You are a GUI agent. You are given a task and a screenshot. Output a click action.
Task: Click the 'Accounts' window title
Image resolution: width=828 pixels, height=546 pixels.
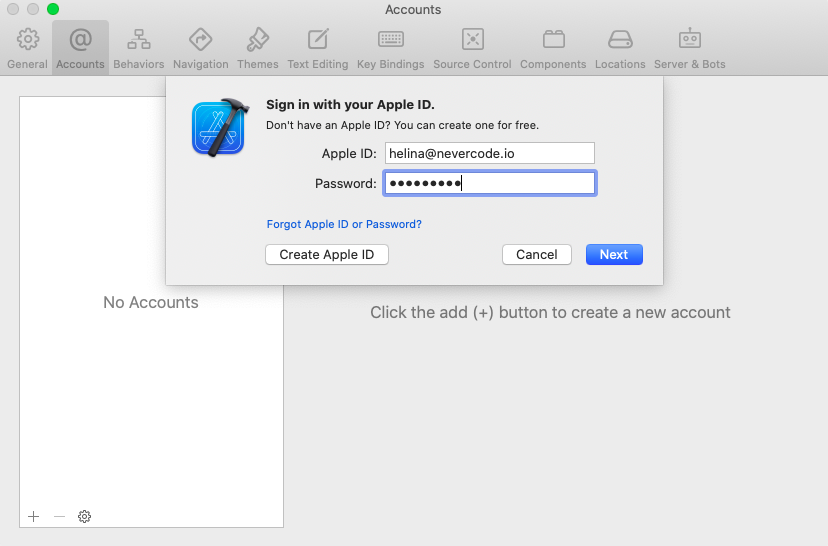coord(413,10)
